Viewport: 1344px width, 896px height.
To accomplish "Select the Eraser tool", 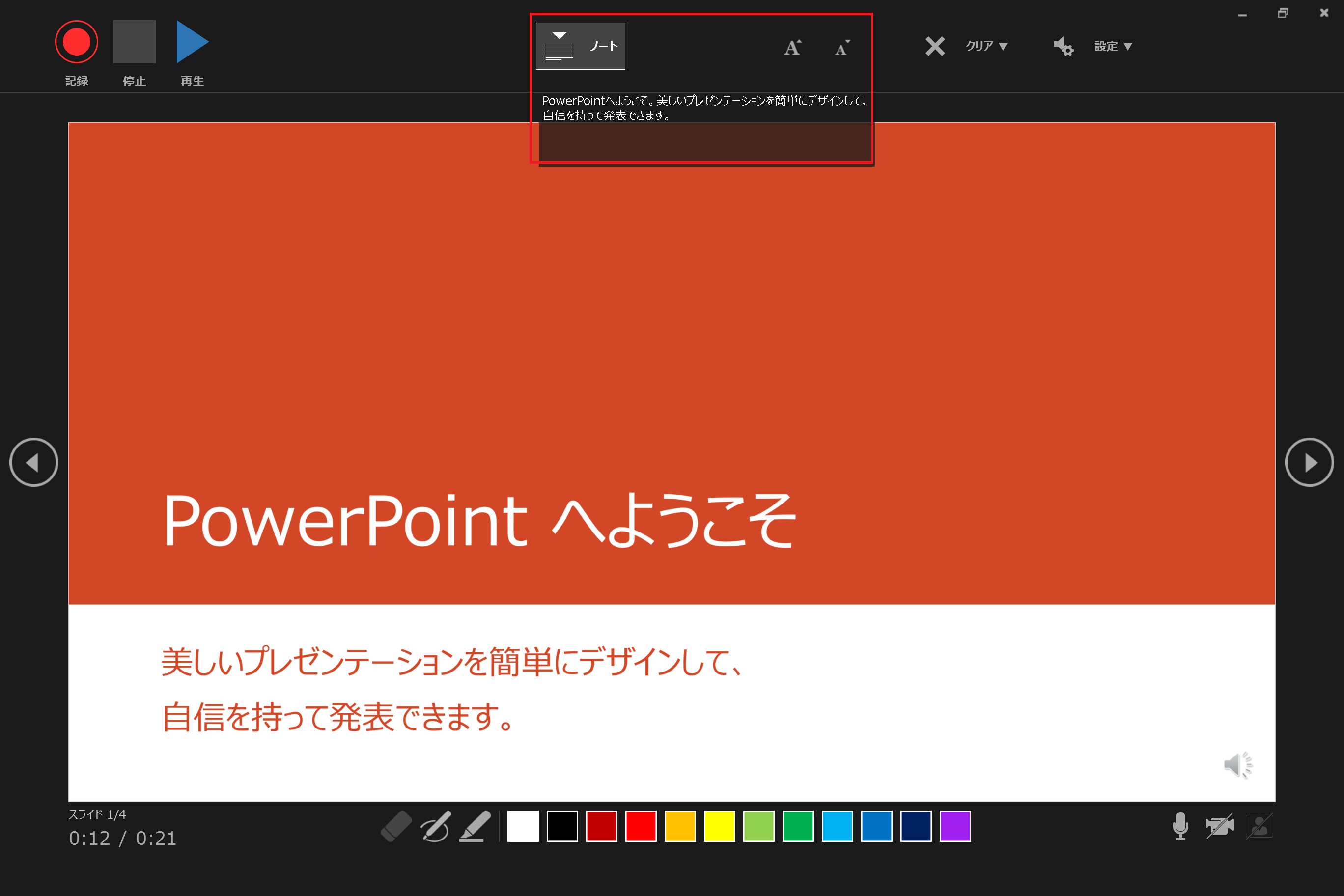I will (x=396, y=826).
